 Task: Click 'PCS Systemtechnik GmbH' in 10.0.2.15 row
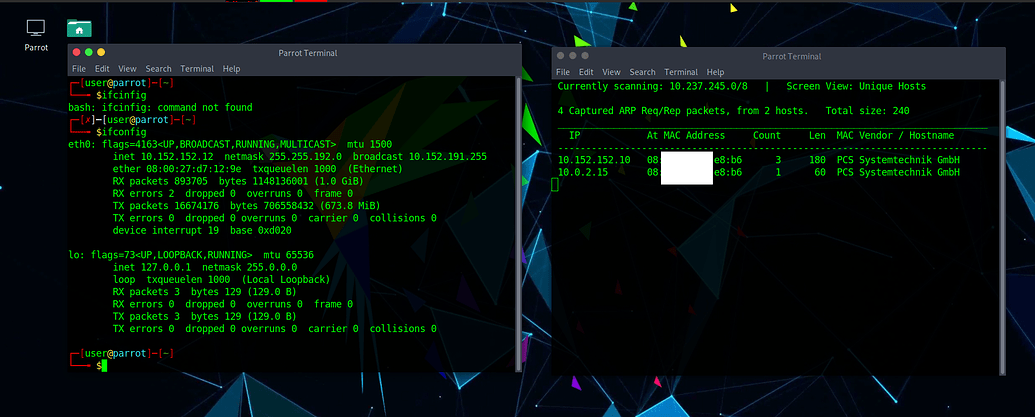898,172
